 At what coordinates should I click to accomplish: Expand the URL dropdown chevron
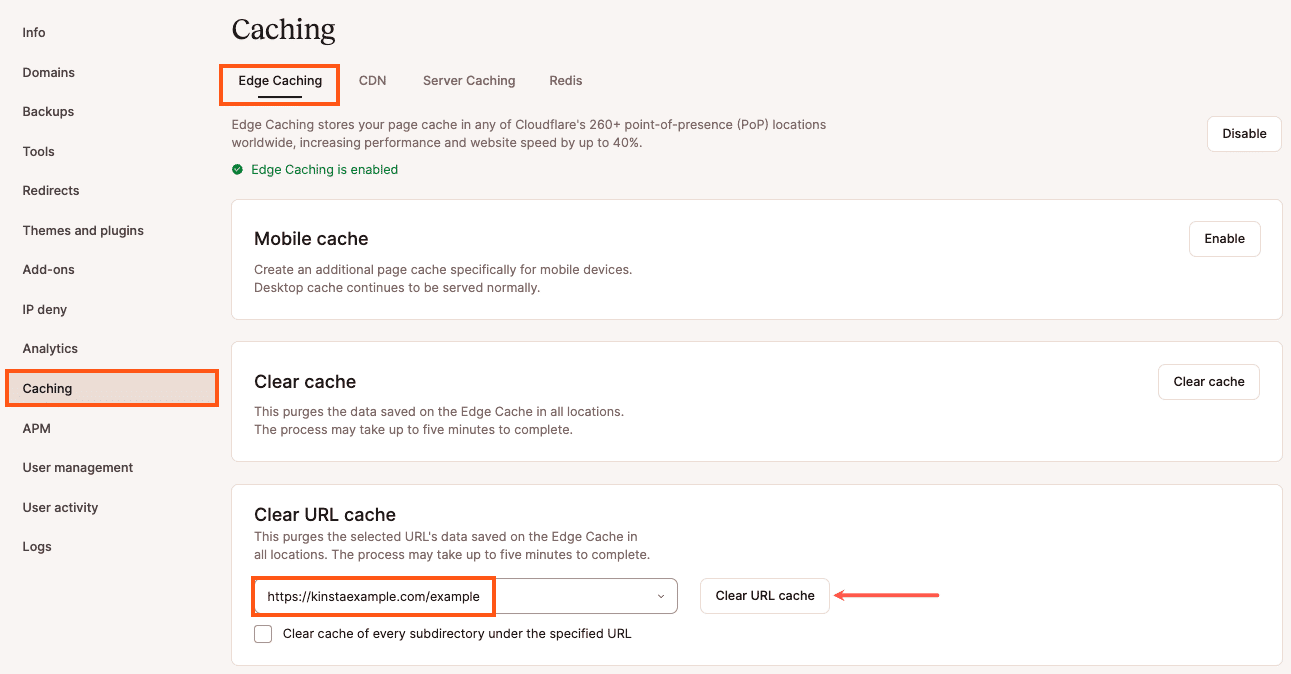pyautogui.click(x=660, y=596)
